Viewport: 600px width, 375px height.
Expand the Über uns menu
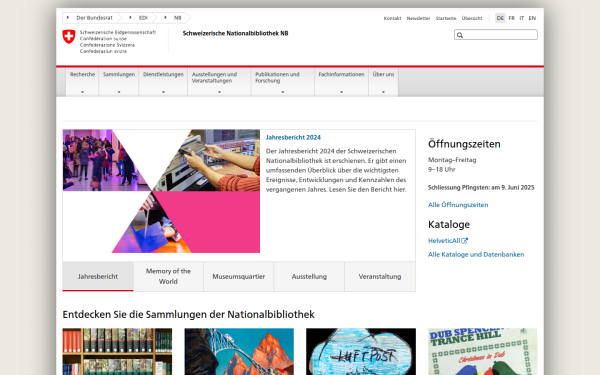click(383, 82)
